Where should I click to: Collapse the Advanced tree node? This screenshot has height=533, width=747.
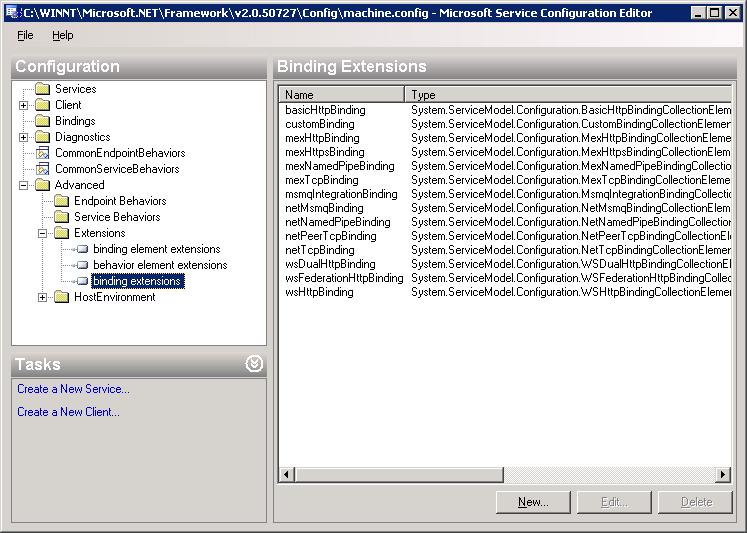coord(23,185)
